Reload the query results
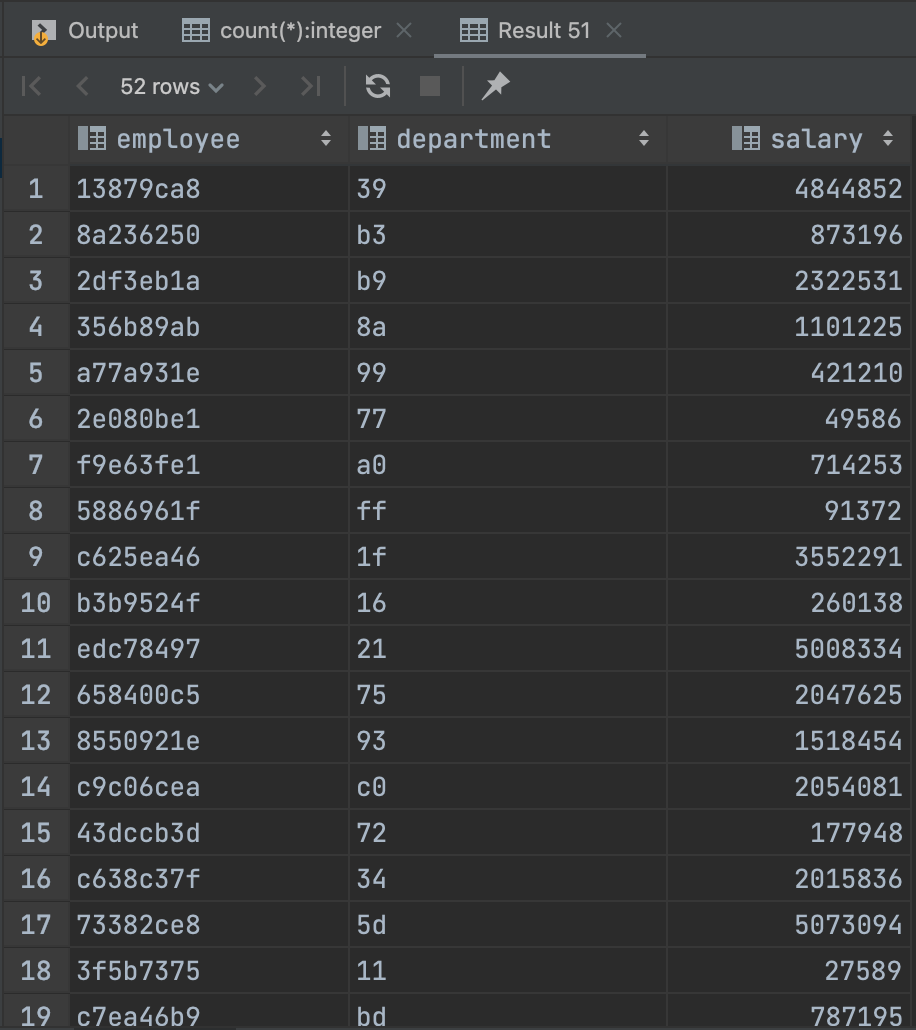 (377, 86)
